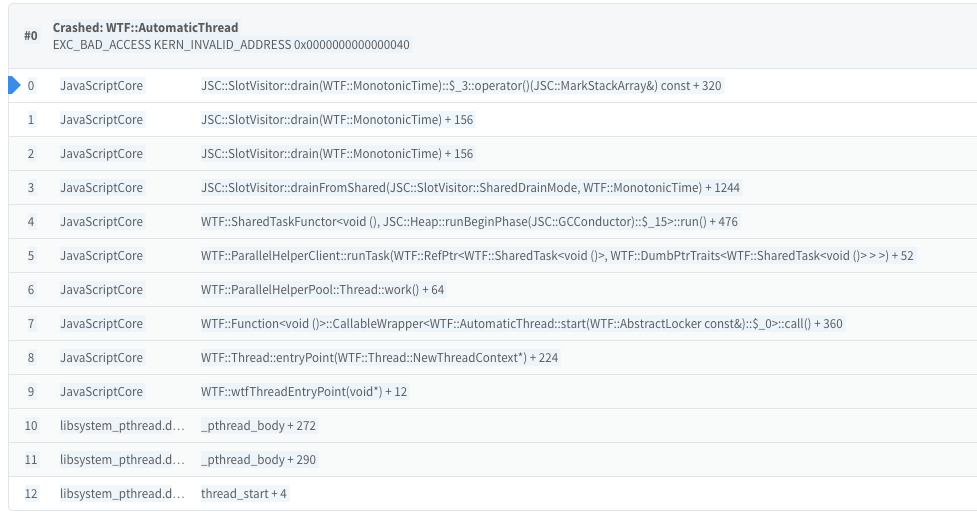Select frame number 2 in the stack
977x519 pixels.
[x=31, y=154]
